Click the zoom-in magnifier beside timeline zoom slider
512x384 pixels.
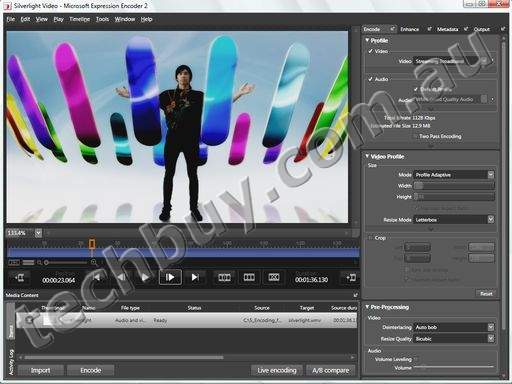[x=94, y=263]
